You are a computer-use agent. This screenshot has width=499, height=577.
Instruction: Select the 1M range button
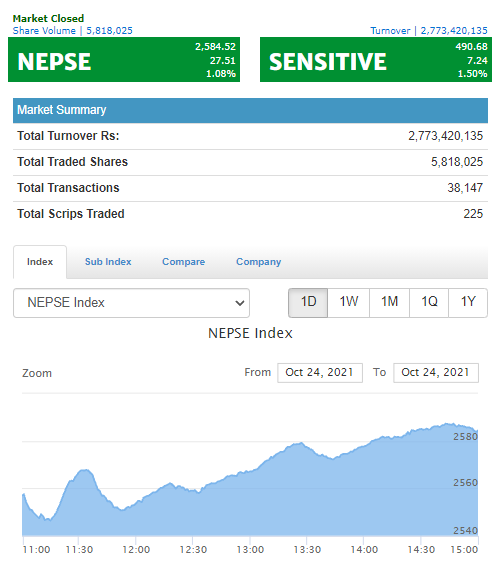[x=389, y=303]
